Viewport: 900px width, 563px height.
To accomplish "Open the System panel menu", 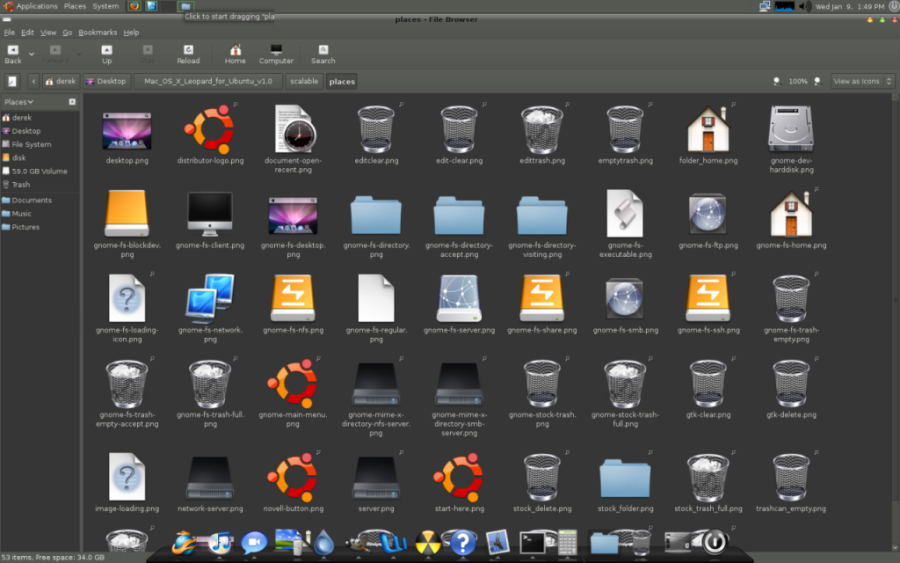I will [x=106, y=6].
